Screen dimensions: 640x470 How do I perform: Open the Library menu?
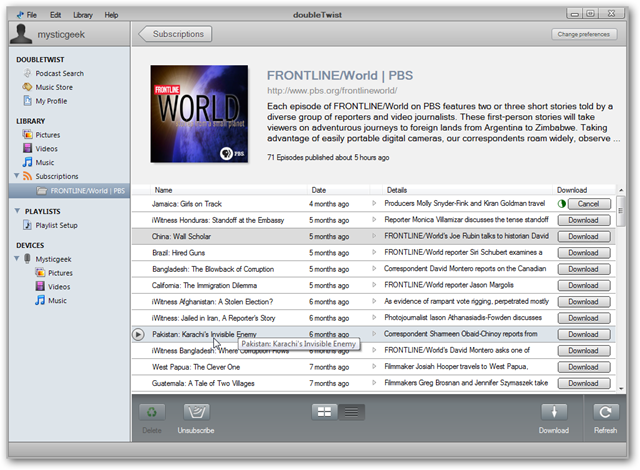pos(83,15)
